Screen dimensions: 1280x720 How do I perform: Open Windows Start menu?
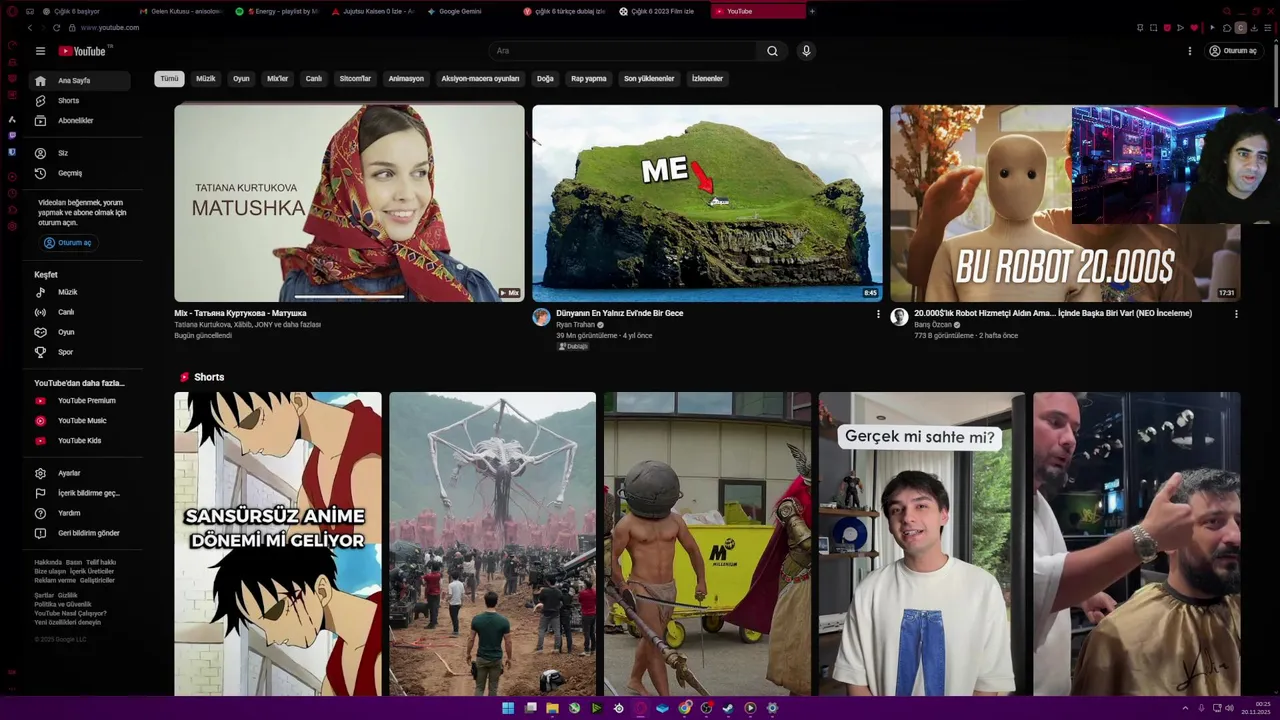pyautogui.click(x=508, y=708)
